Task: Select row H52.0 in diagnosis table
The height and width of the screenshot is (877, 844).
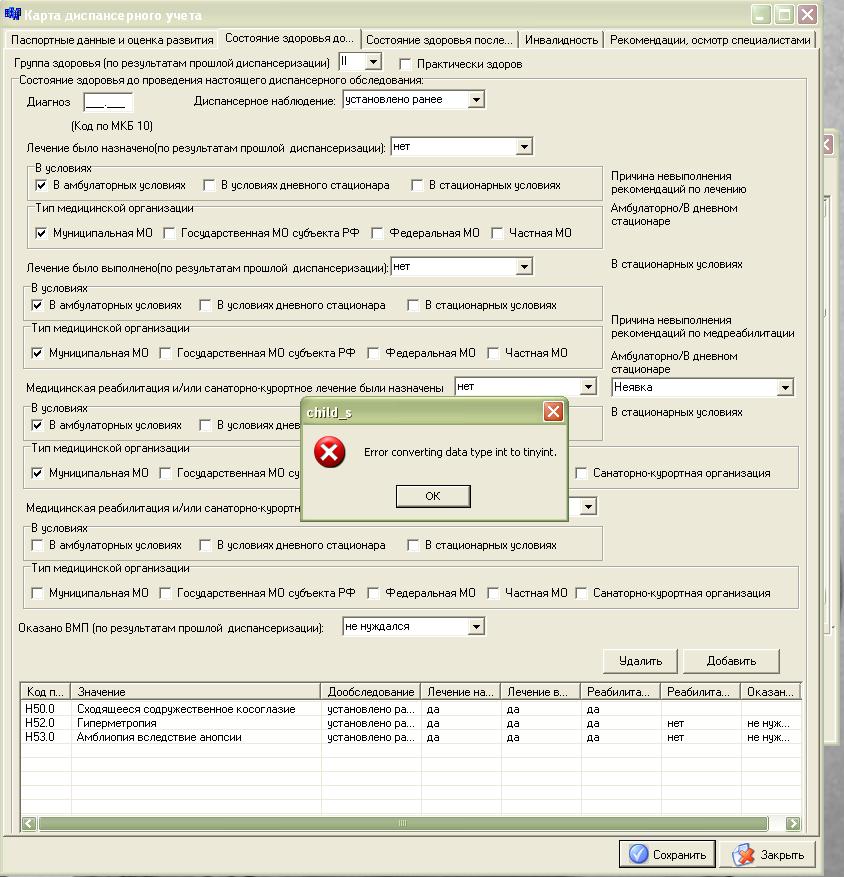Action: coord(411,723)
